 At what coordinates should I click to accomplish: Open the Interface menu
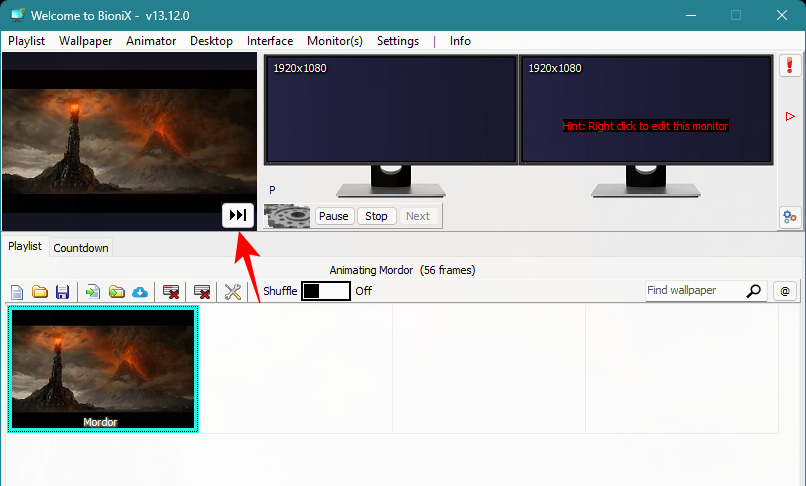pyautogui.click(x=270, y=41)
